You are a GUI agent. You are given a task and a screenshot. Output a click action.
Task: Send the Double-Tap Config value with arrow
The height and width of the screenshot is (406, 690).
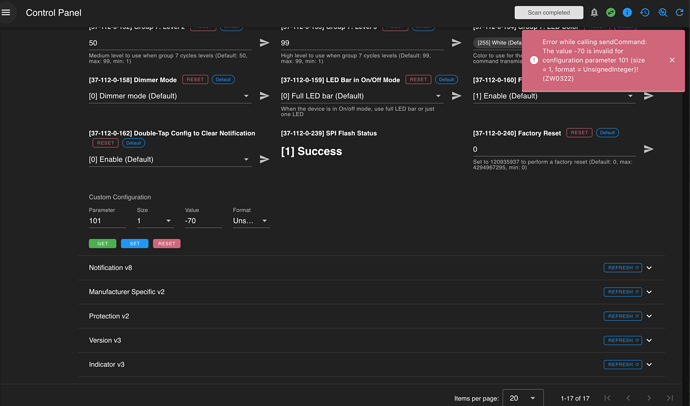point(264,159)
